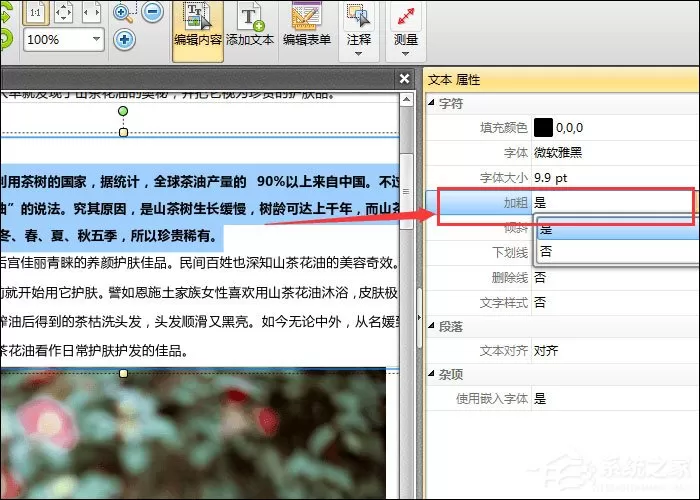Viewport: 700px width, 500px height.
Task: Click the 使用嵌入字体 value 是
Action: point(540,399)
